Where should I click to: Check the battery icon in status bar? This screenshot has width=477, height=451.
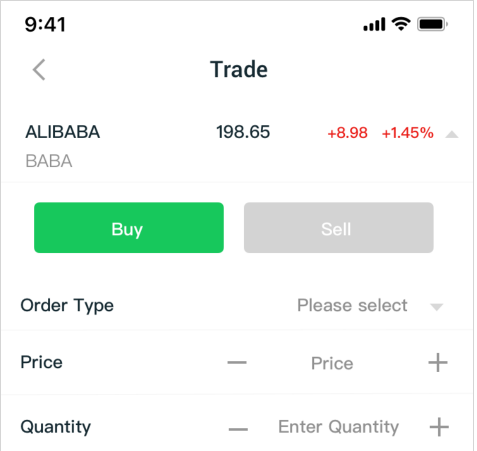[432, 24]
